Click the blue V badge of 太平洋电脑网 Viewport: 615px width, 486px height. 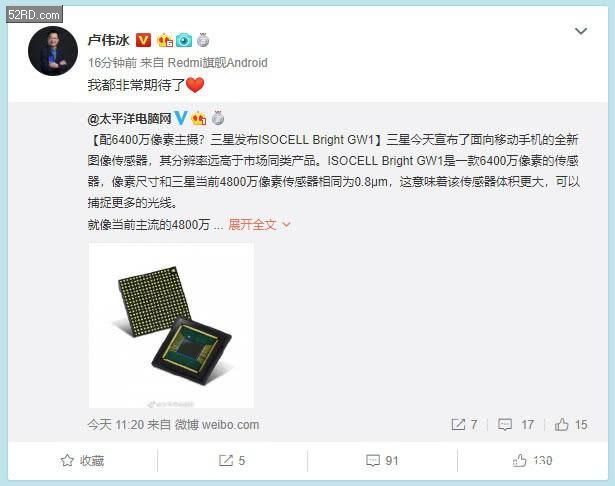181,117
